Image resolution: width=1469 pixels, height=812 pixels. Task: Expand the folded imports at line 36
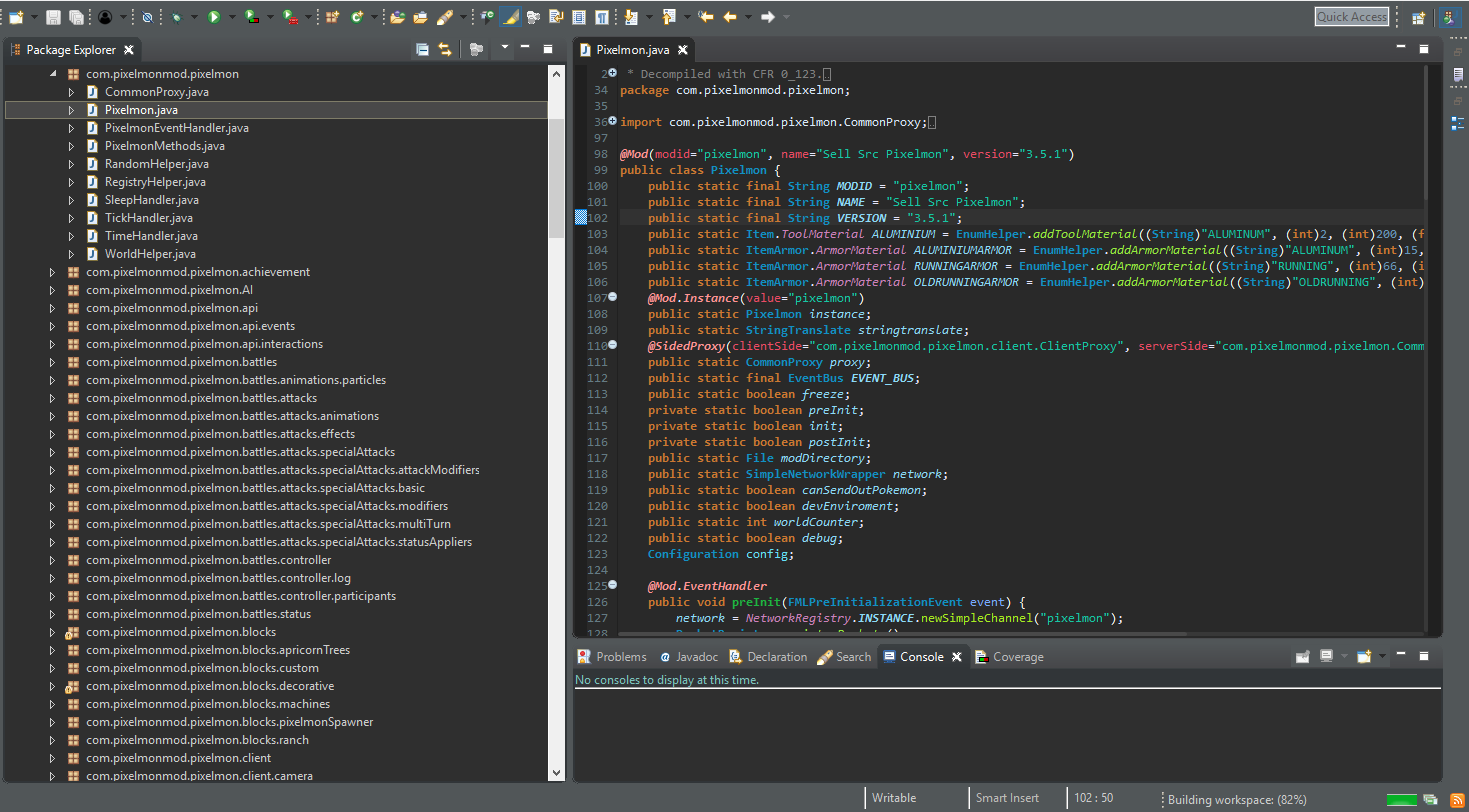pyautogui.click(x=613, y=121)
